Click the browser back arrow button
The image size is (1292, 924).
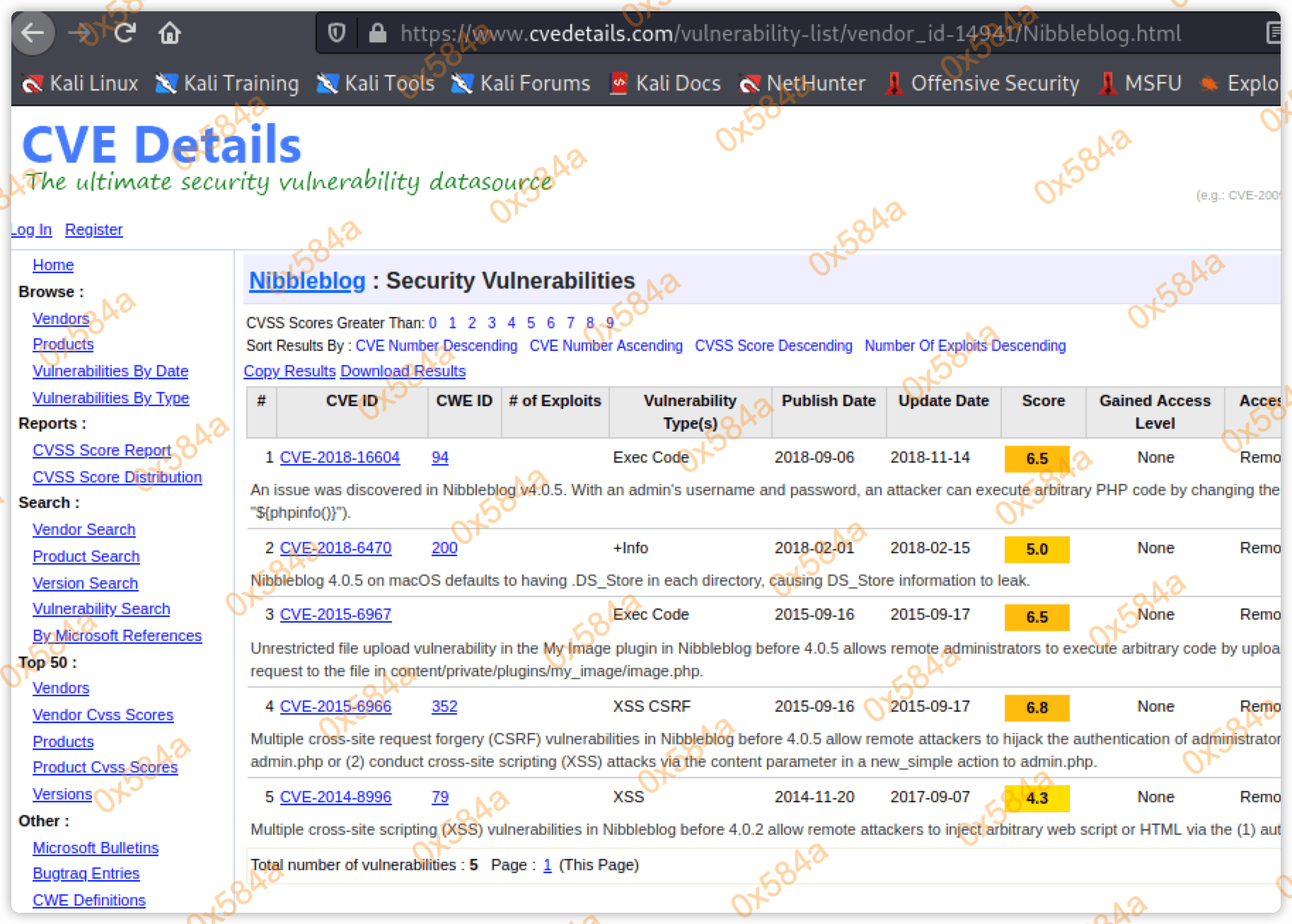click(33, 33)
